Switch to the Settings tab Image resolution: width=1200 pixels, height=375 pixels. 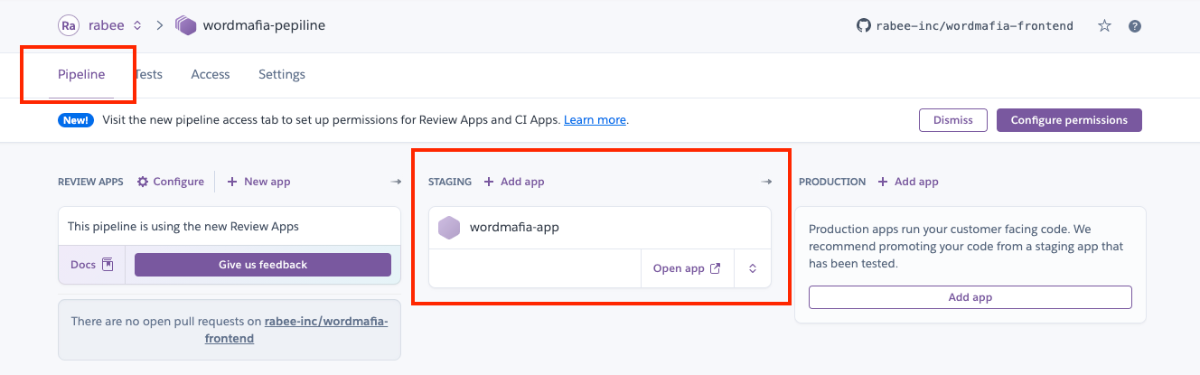(x=282, y=74)
